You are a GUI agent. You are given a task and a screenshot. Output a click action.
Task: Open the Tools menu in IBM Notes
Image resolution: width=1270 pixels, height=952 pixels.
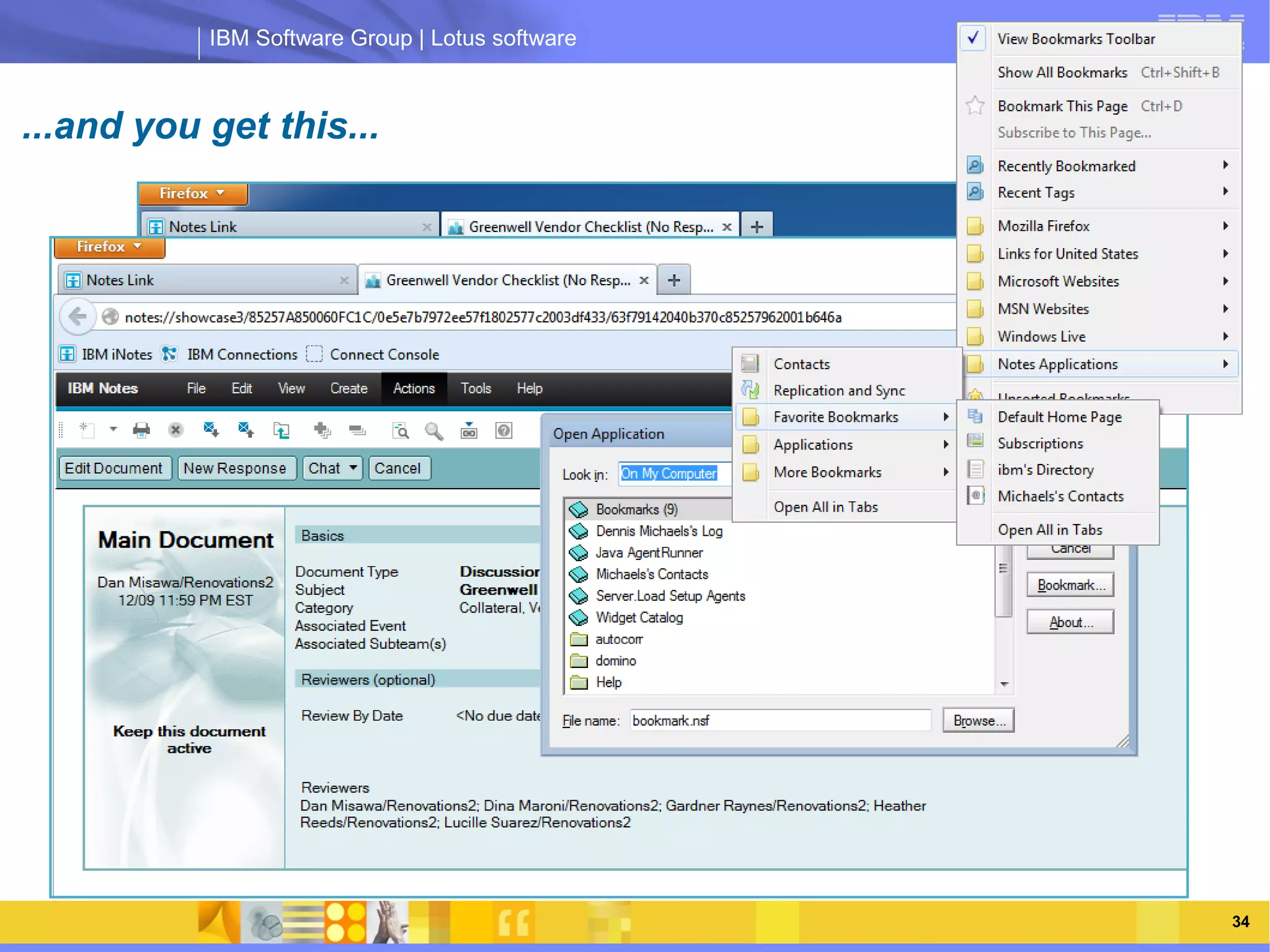pyautogui.click(x=476, y=388)
